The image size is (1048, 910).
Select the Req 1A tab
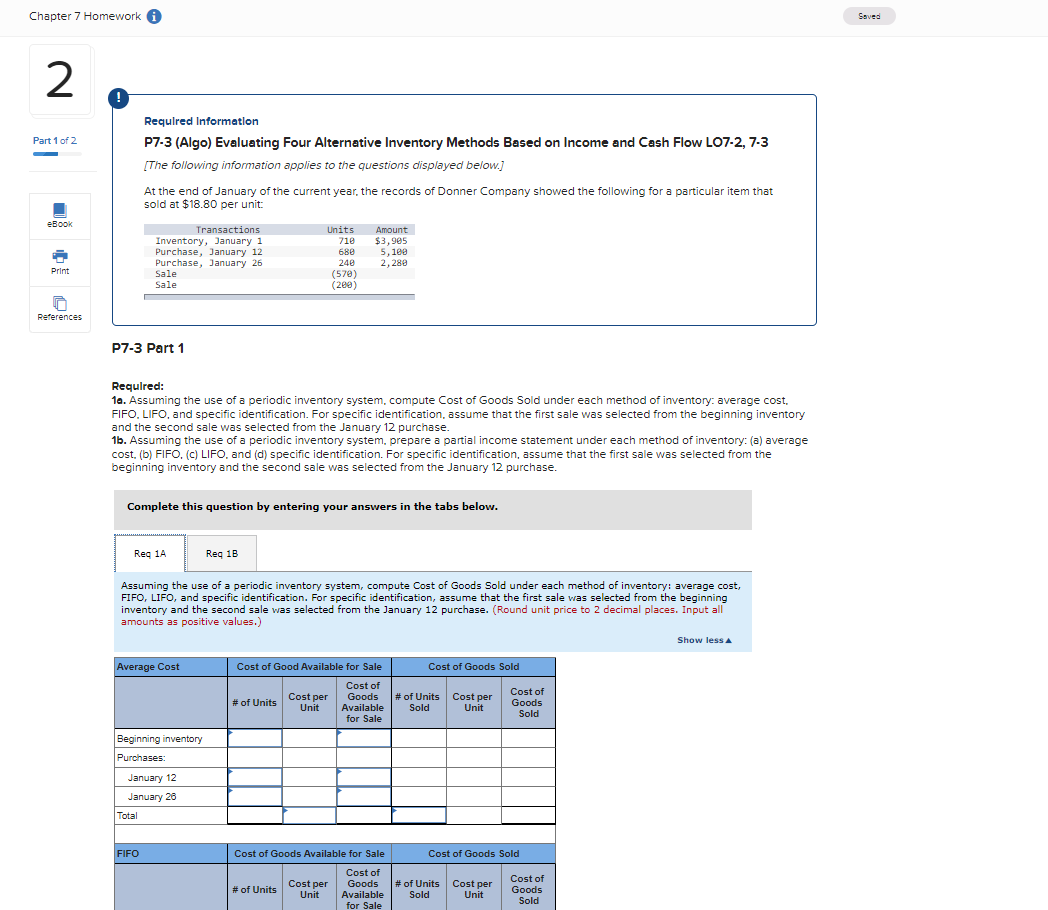(150, 553)
